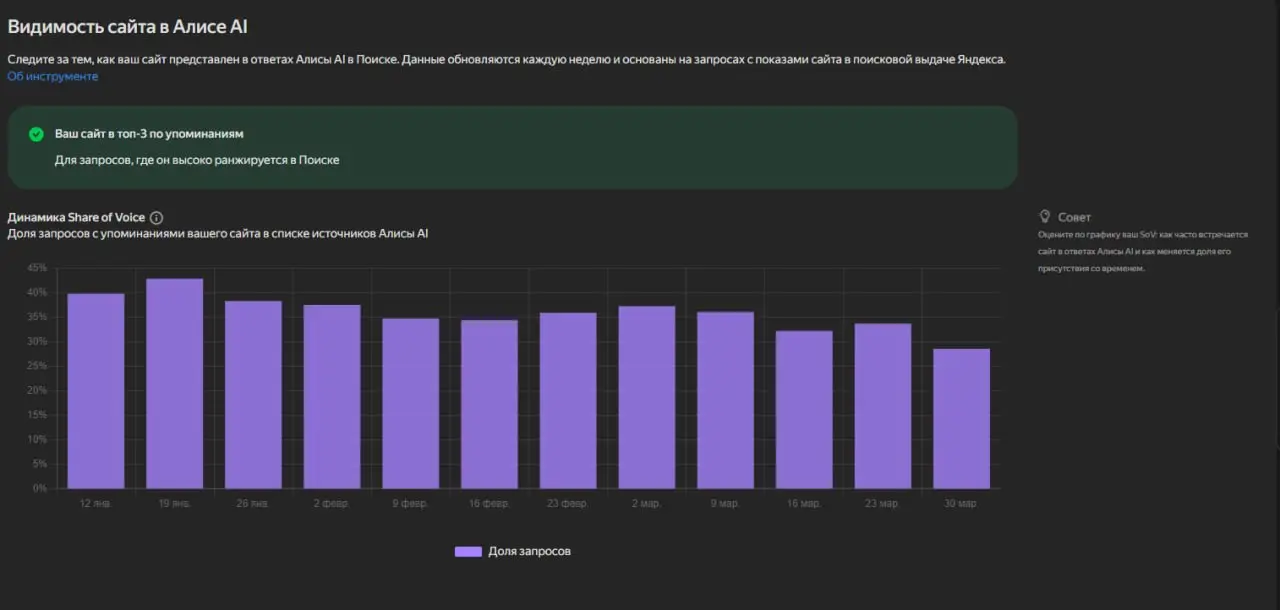The height and width of the screenshot is (610, 1280).
Task: Select the bar for 9 мар.
Action: [x=725, y=400]
